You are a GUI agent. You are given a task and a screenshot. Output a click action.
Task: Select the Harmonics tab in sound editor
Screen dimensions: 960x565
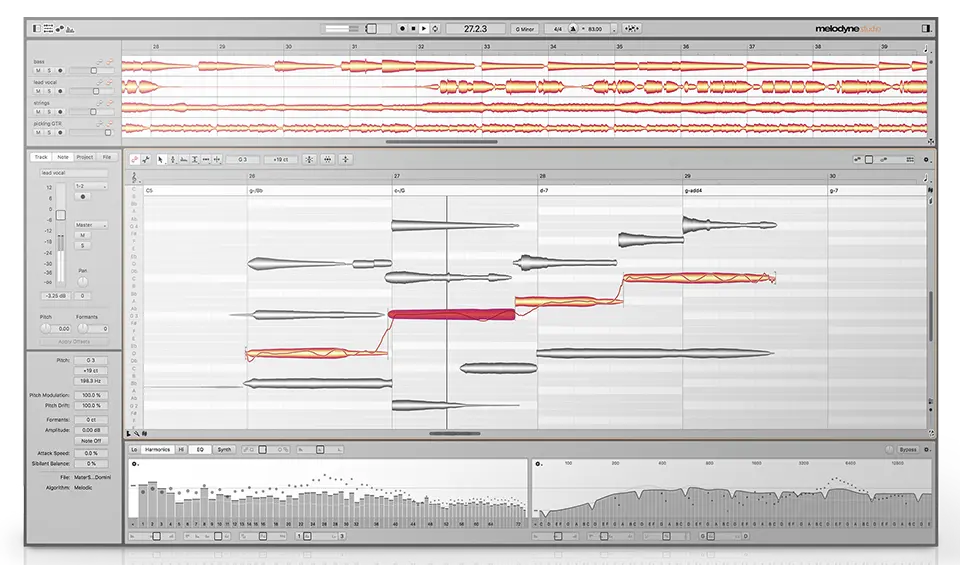tap(157, 450)
